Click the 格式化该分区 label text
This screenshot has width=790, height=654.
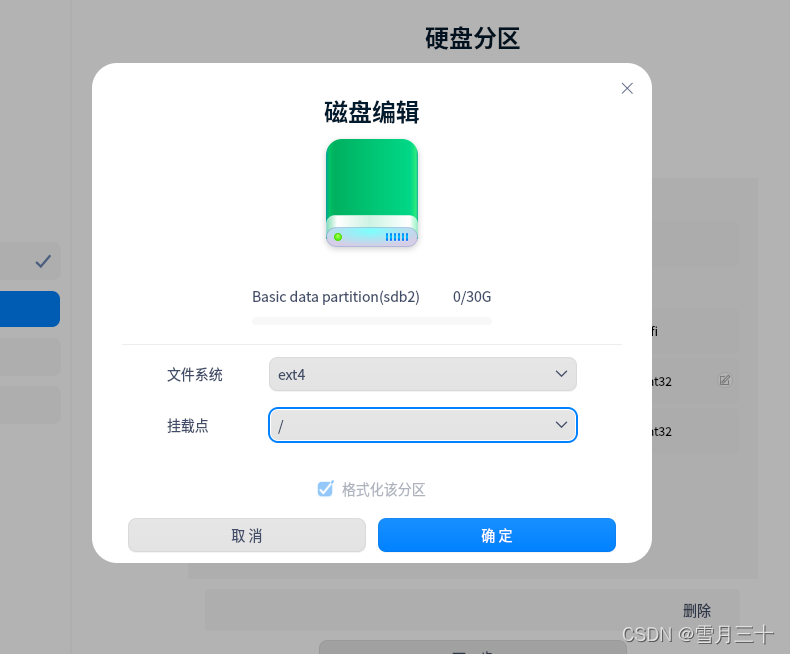click(x=383, y=489)
